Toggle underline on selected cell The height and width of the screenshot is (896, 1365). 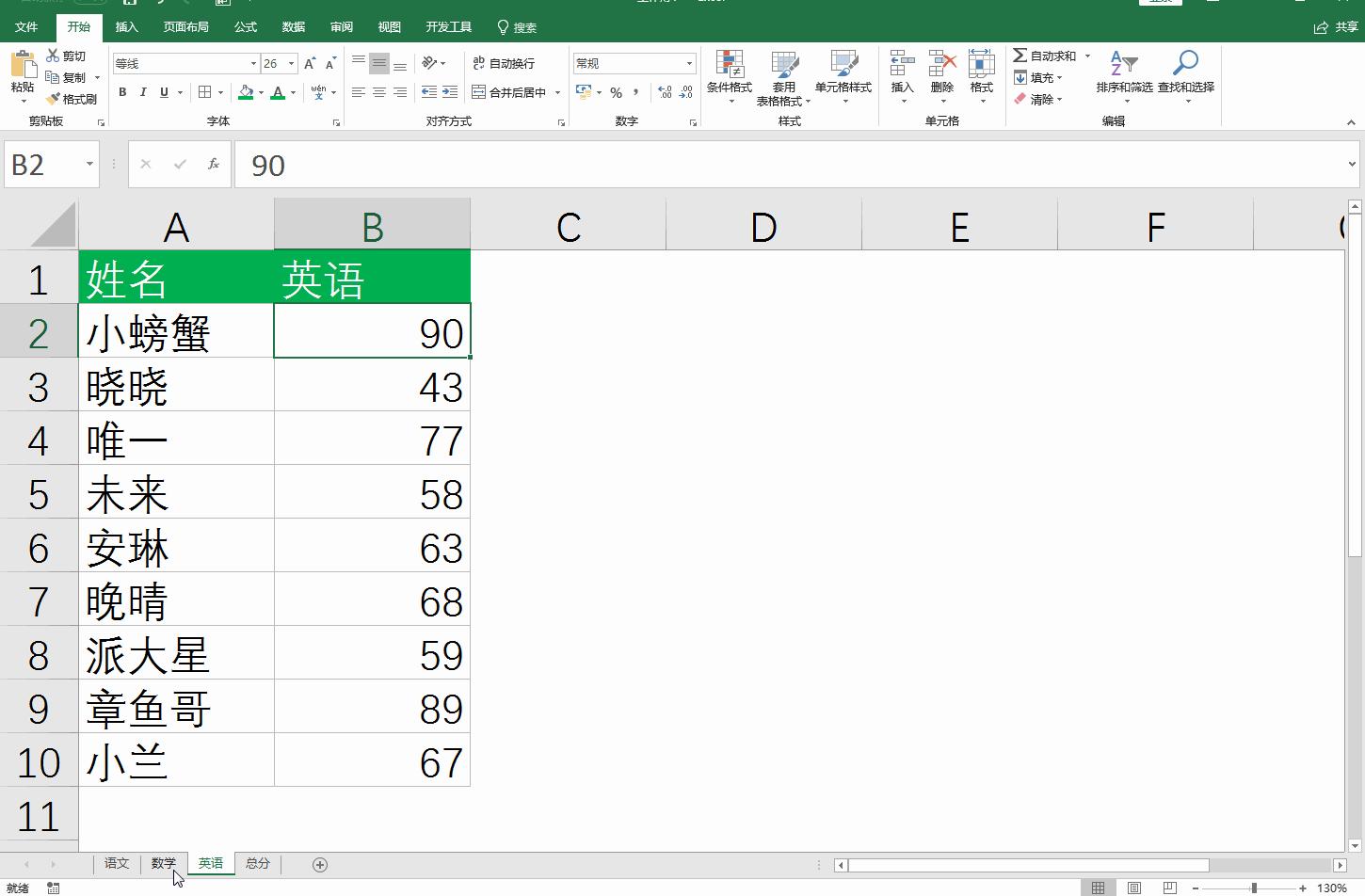tap(162, 92)
